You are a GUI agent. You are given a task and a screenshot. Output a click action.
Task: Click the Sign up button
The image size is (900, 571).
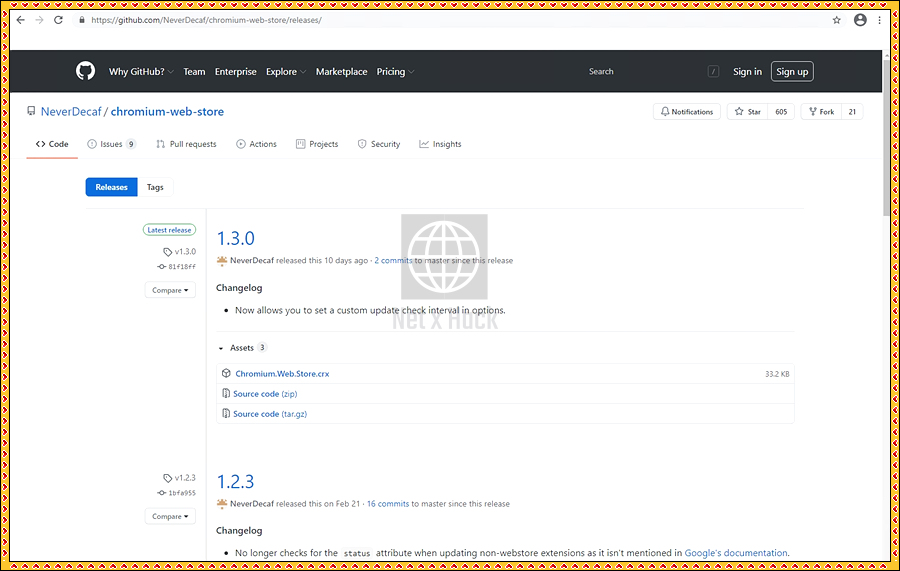coord(792,72)
